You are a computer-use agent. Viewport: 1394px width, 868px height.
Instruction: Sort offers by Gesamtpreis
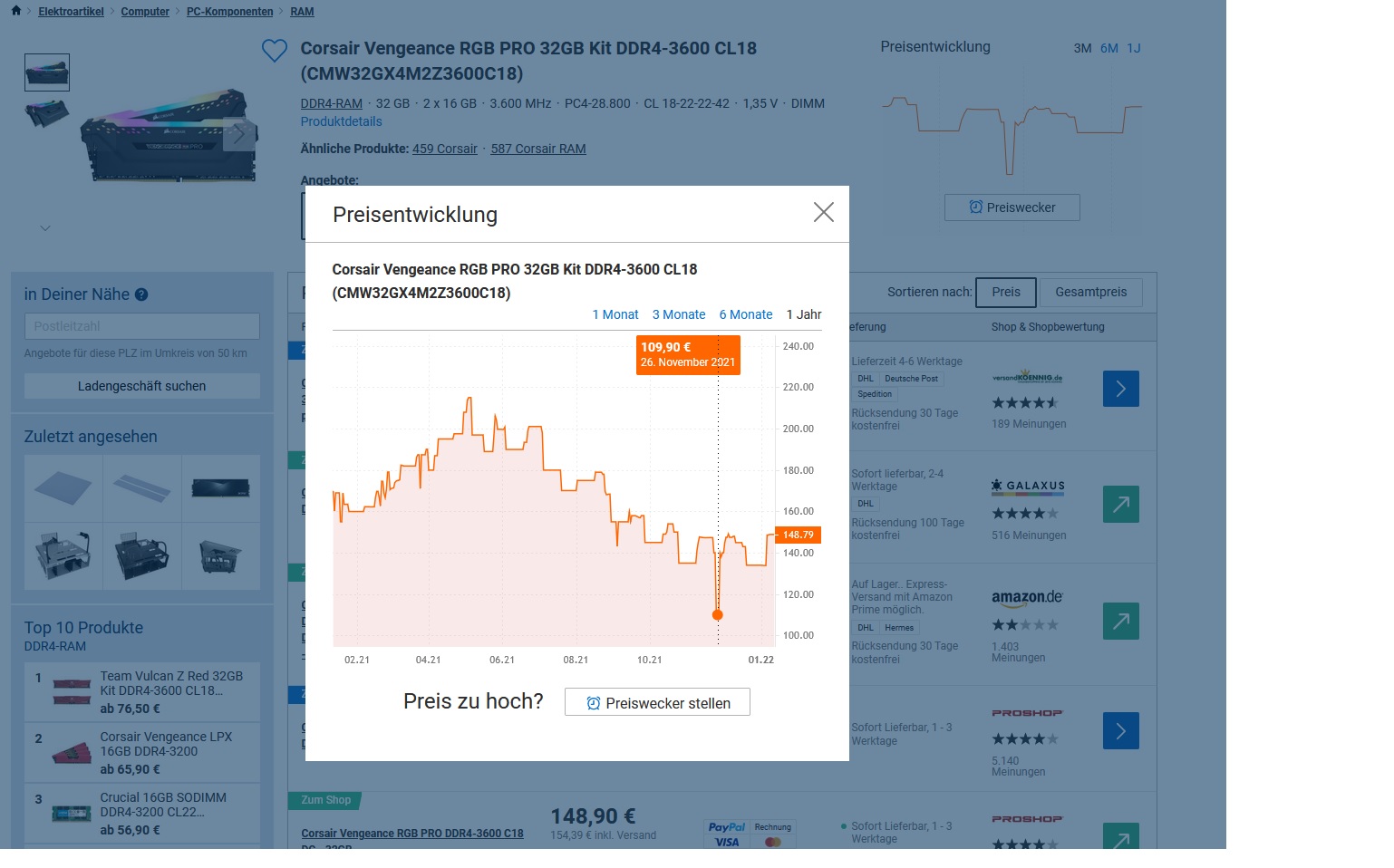pos(1090,293)
